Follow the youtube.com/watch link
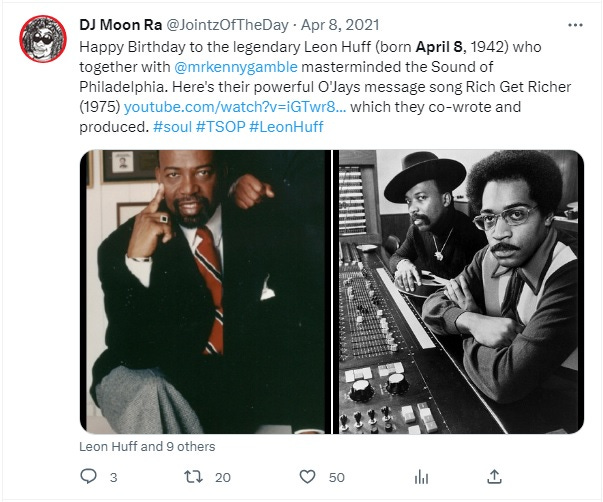Screen dimensions: 603x502 click(x=235, y=107)
